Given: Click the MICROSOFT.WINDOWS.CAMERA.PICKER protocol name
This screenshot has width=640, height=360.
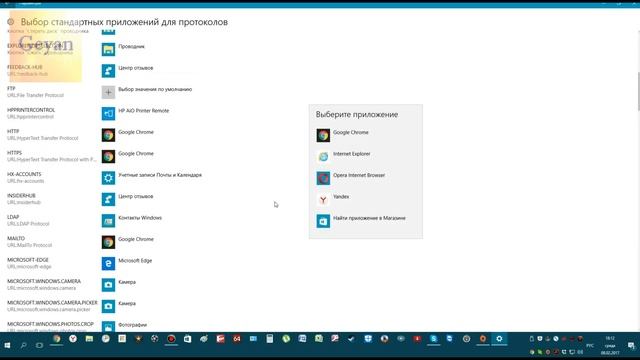Looking at the screenshot, I should [x=52, y=302].
